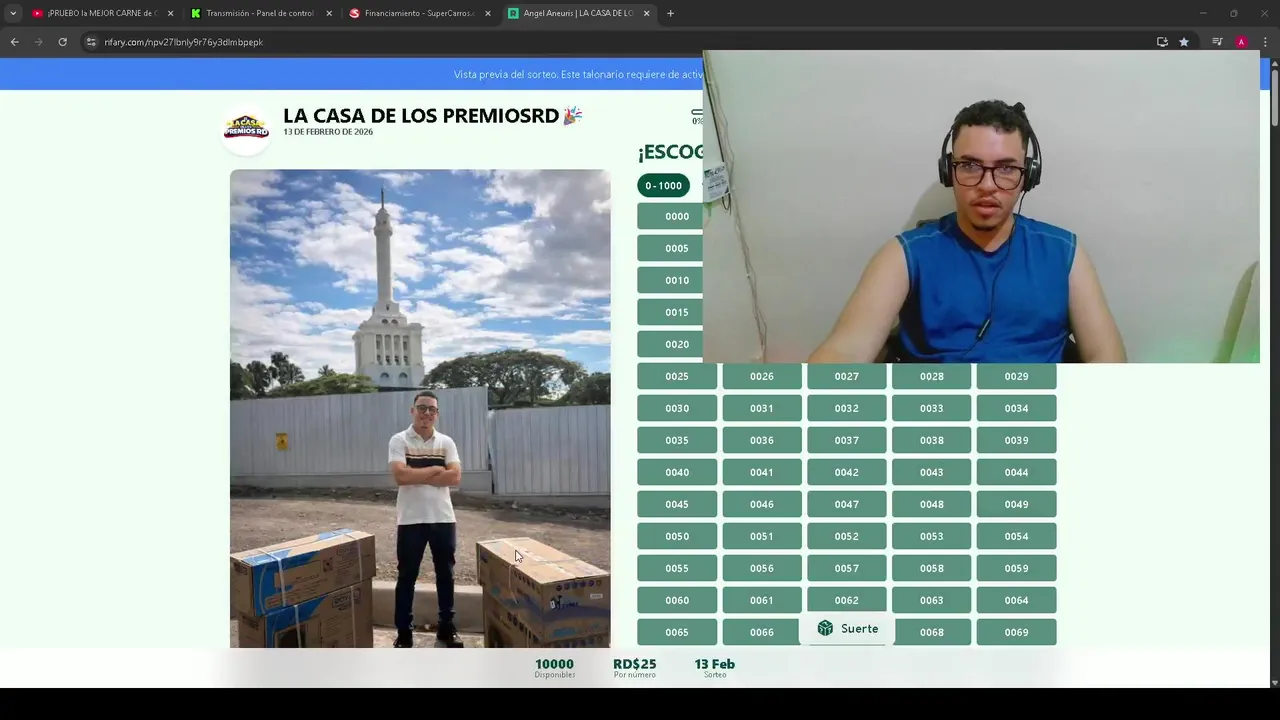The width and height of the screenshot is (1280, 720).
Task: Click number 0064
Action: click(1016, 600)
